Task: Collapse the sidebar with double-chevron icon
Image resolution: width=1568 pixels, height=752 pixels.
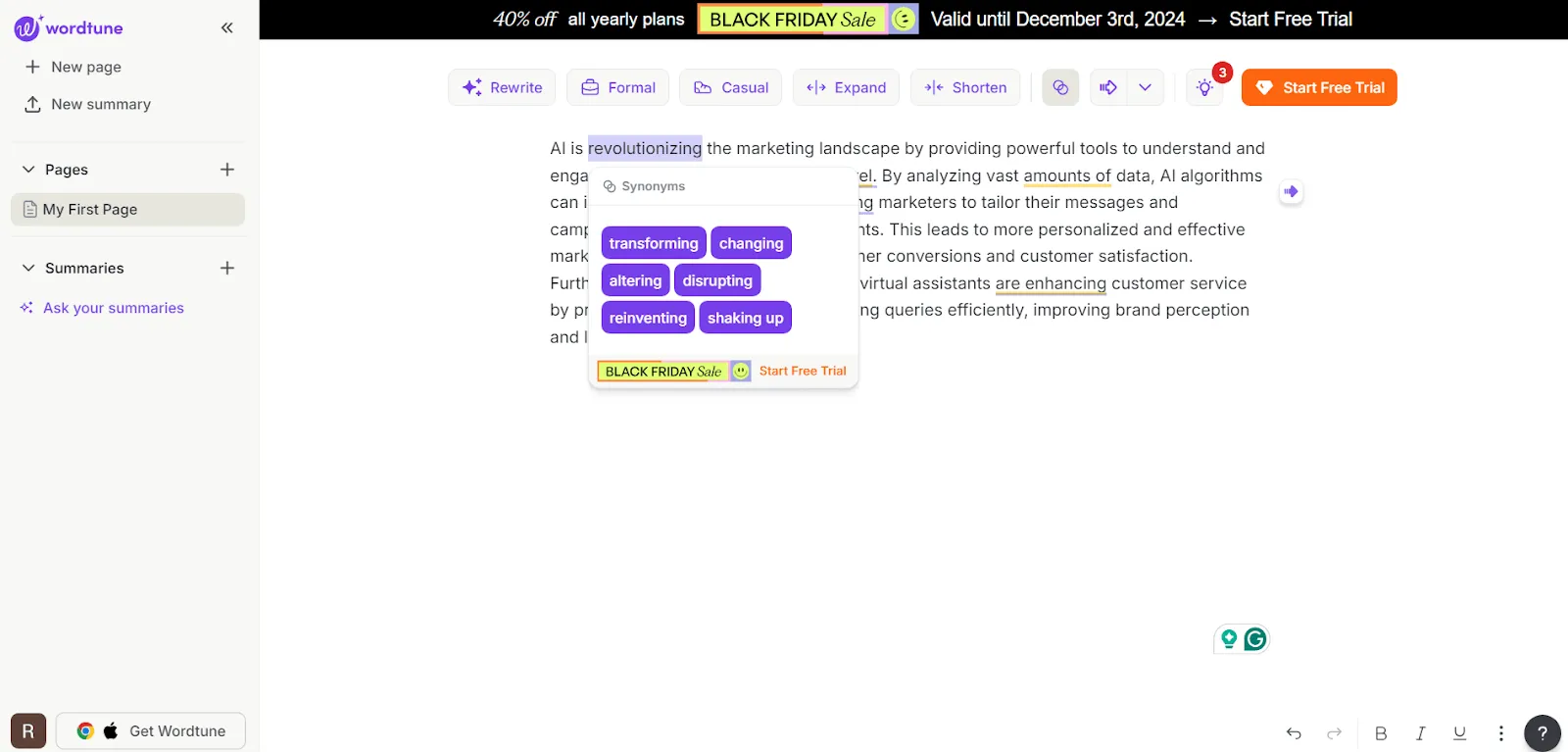Action: point(227,27)
